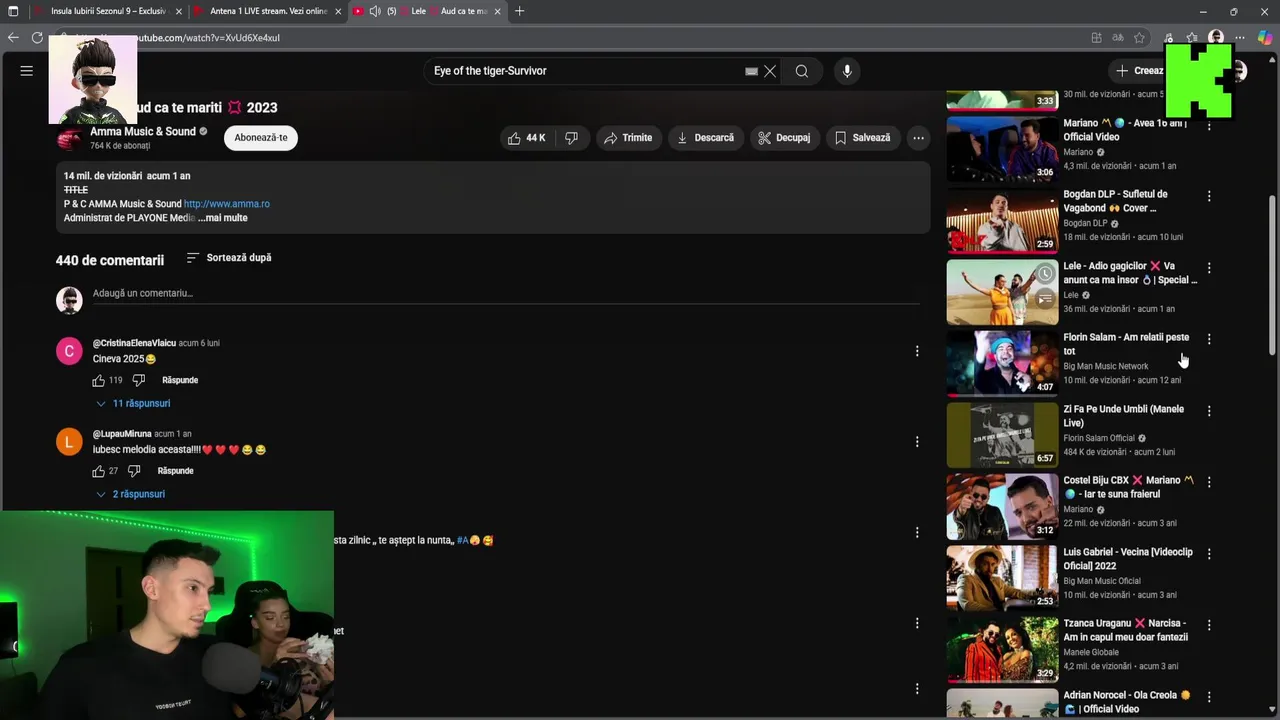Reload the page with refresh icon
The height and width of the screenshot is (720, 1280).
[37, 38]
